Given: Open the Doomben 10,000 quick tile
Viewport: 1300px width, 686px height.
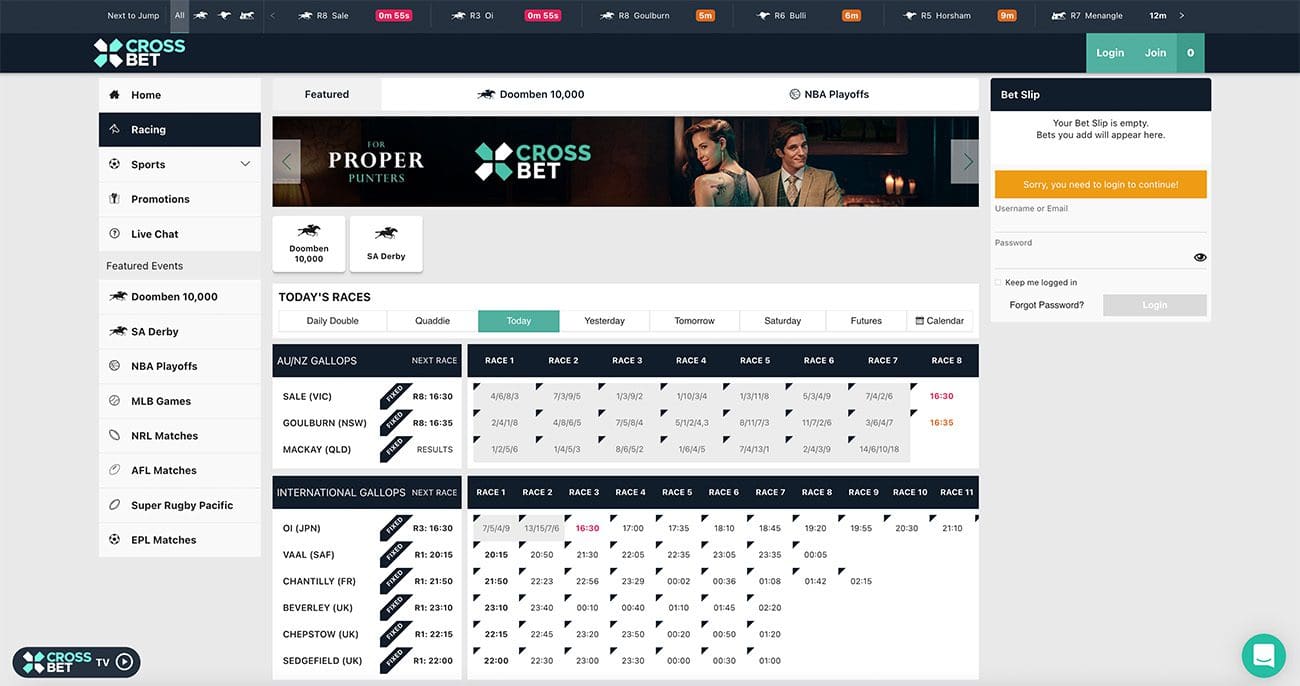Looking at the screenshot, I should coord(309,243).
